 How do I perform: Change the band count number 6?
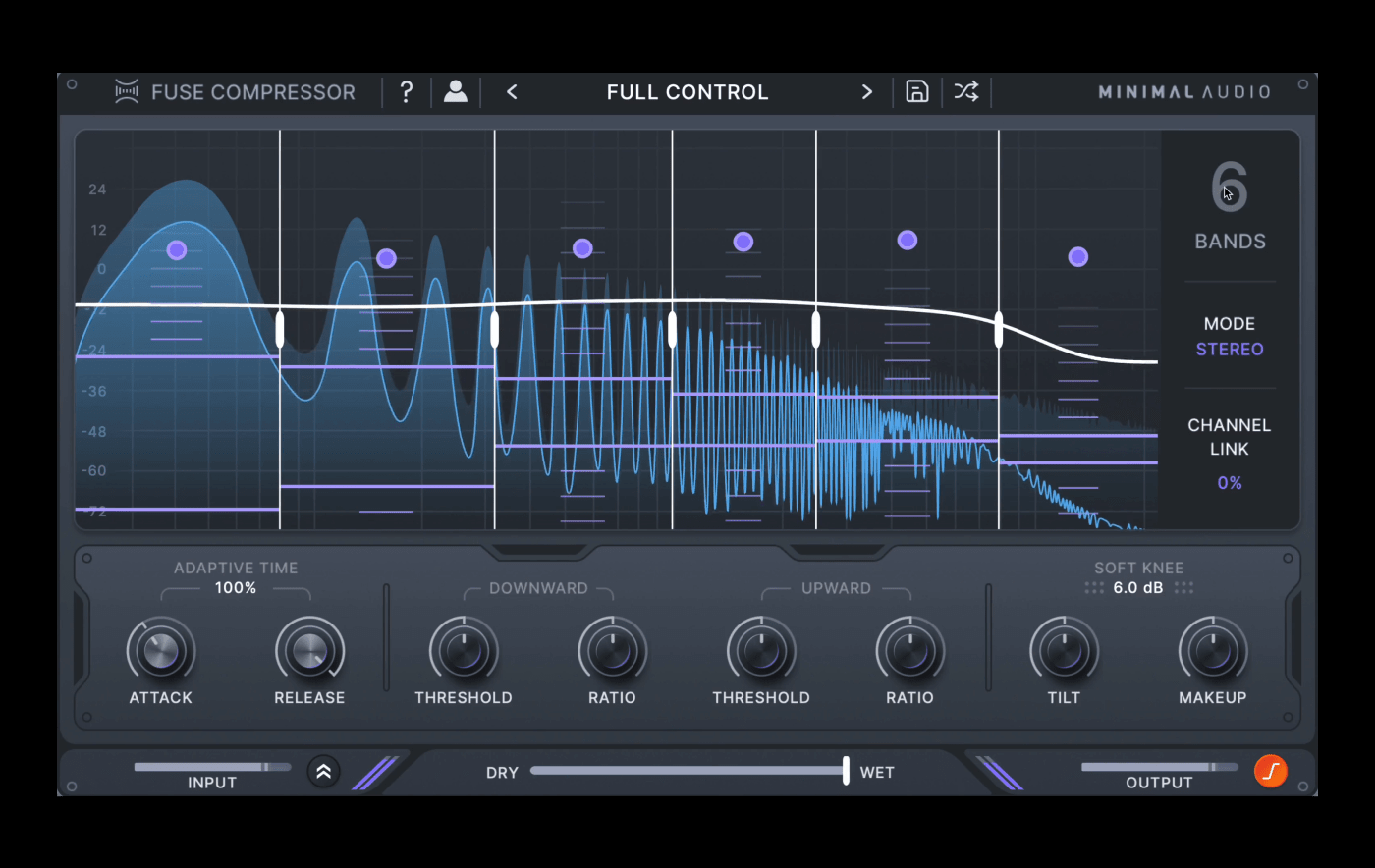pyautogui.click(x=1229, y=187)
